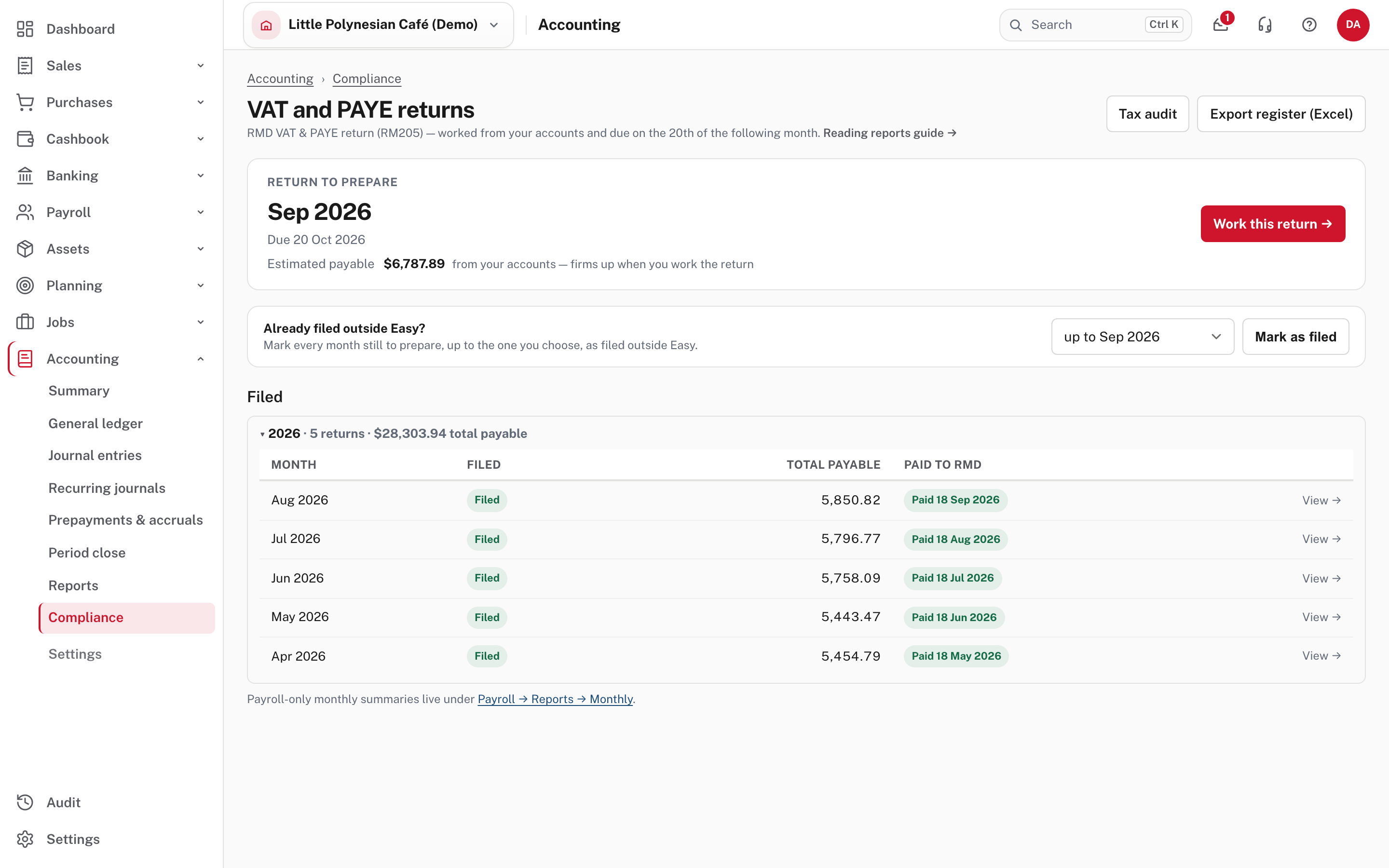This screenshot has height=868, width=1389.
Task: Open Period close submenu item
Action: [x=87, y=552]
